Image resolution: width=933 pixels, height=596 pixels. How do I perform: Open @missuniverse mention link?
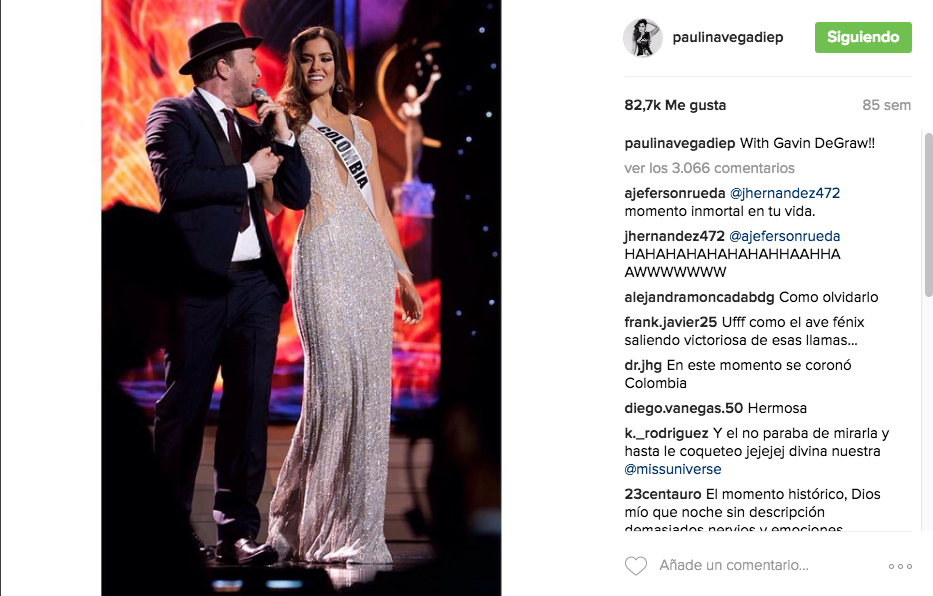(672, 469)
